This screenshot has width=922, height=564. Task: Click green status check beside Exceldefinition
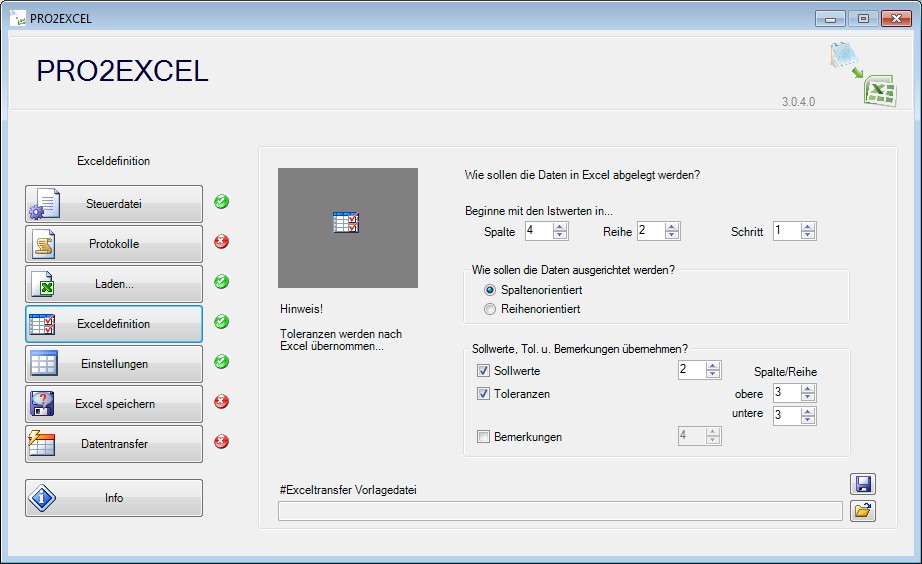pos(222,322)
